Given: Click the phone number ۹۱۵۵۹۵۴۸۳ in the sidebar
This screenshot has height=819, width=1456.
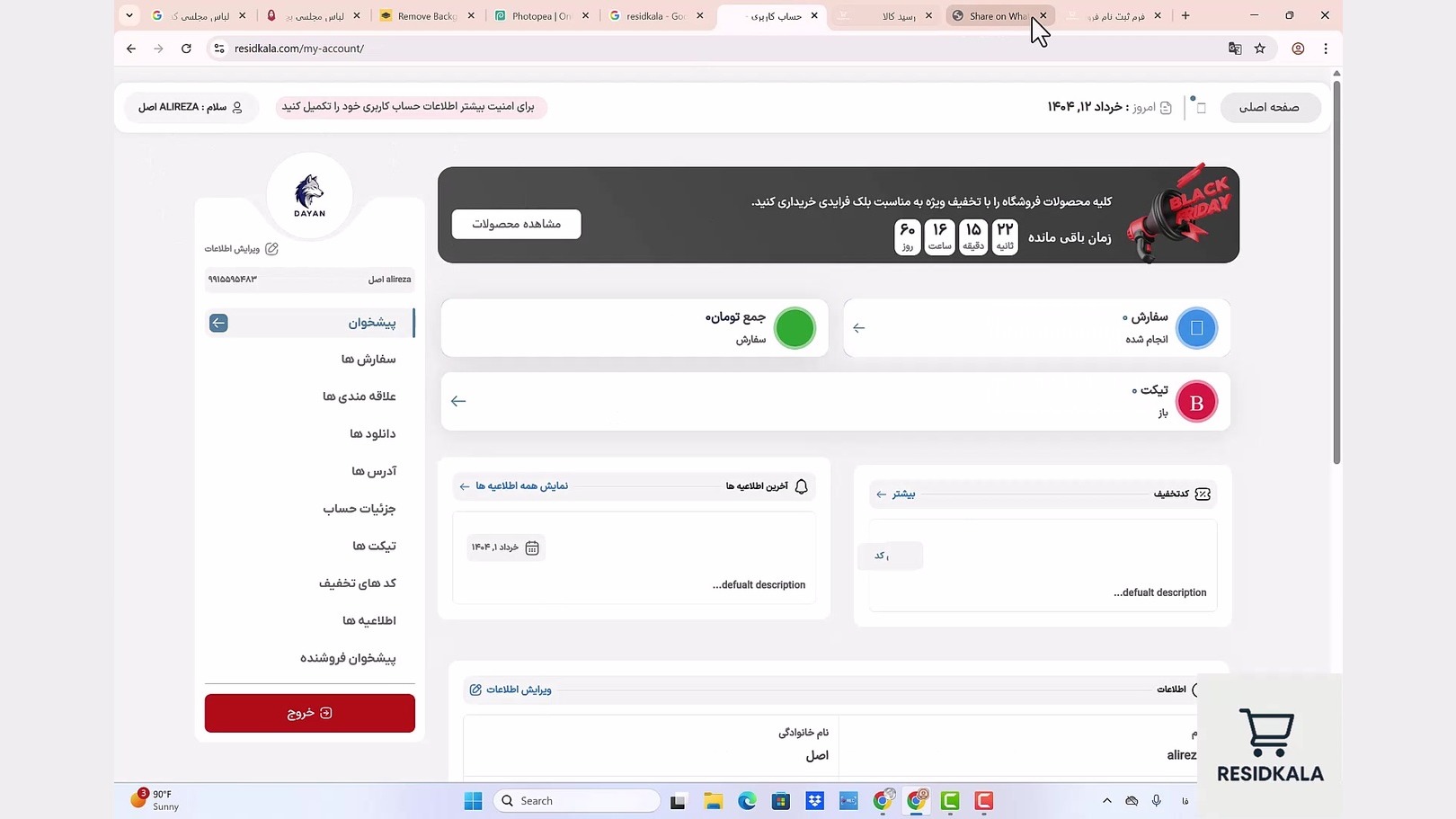Looking at the screenshot, I should click(233, 280).
